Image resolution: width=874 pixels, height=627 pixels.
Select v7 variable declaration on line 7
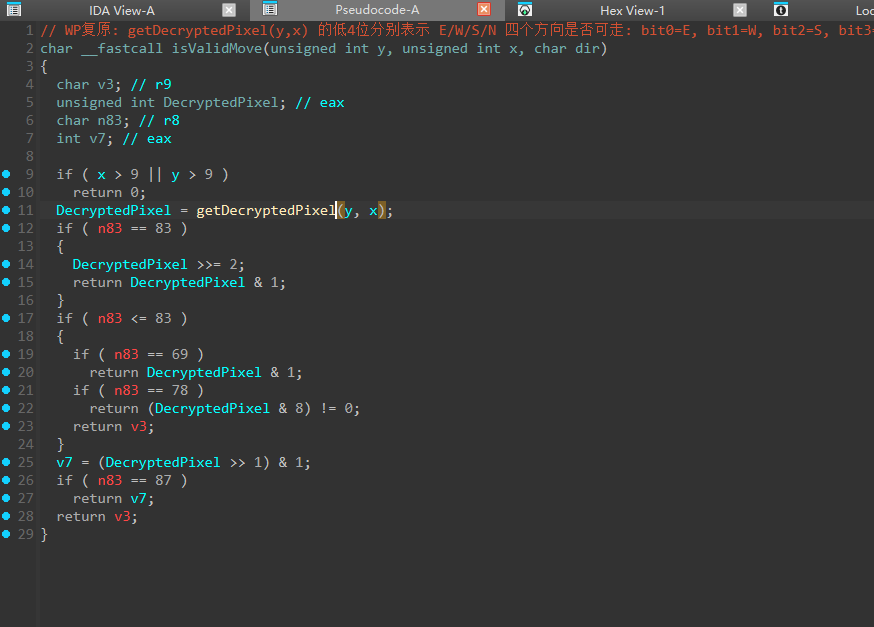tap(97, 138)
